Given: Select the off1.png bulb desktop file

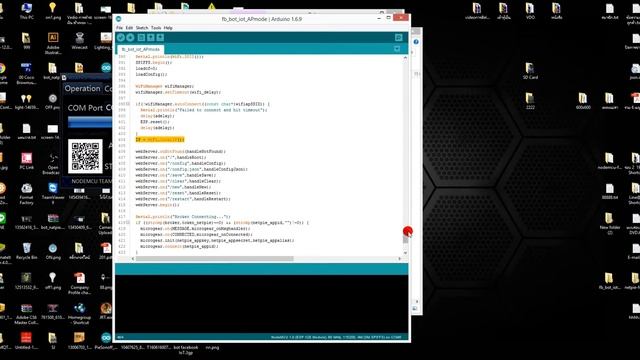Looking at the screenshot, I should tap(53, 281).
